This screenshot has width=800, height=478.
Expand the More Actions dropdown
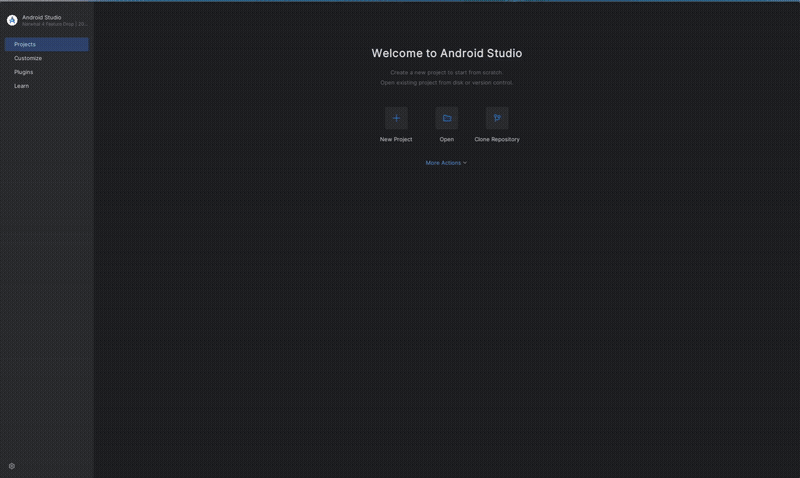[x=446, y=163]
